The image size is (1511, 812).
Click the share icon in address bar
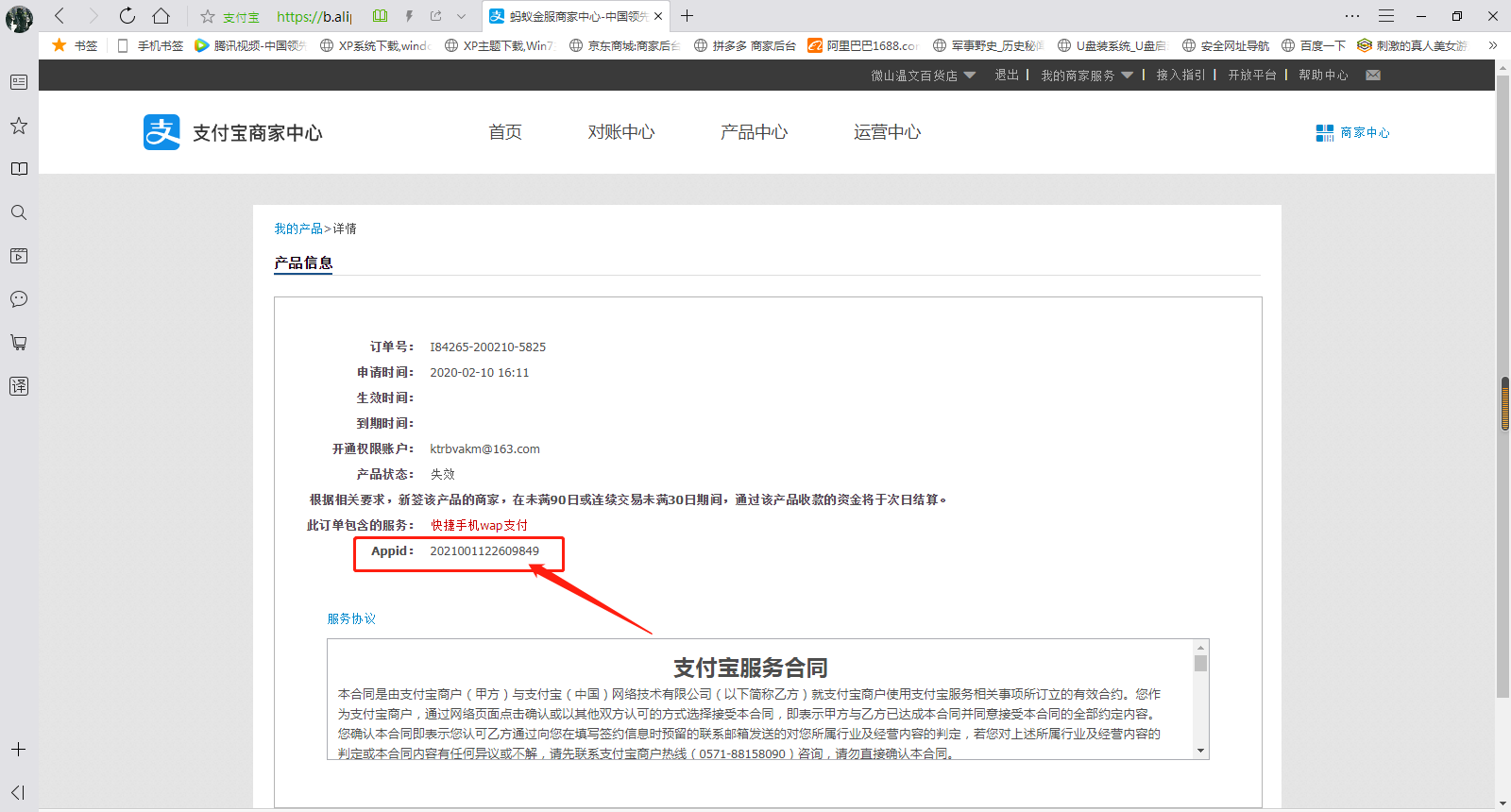coord(435,16)
